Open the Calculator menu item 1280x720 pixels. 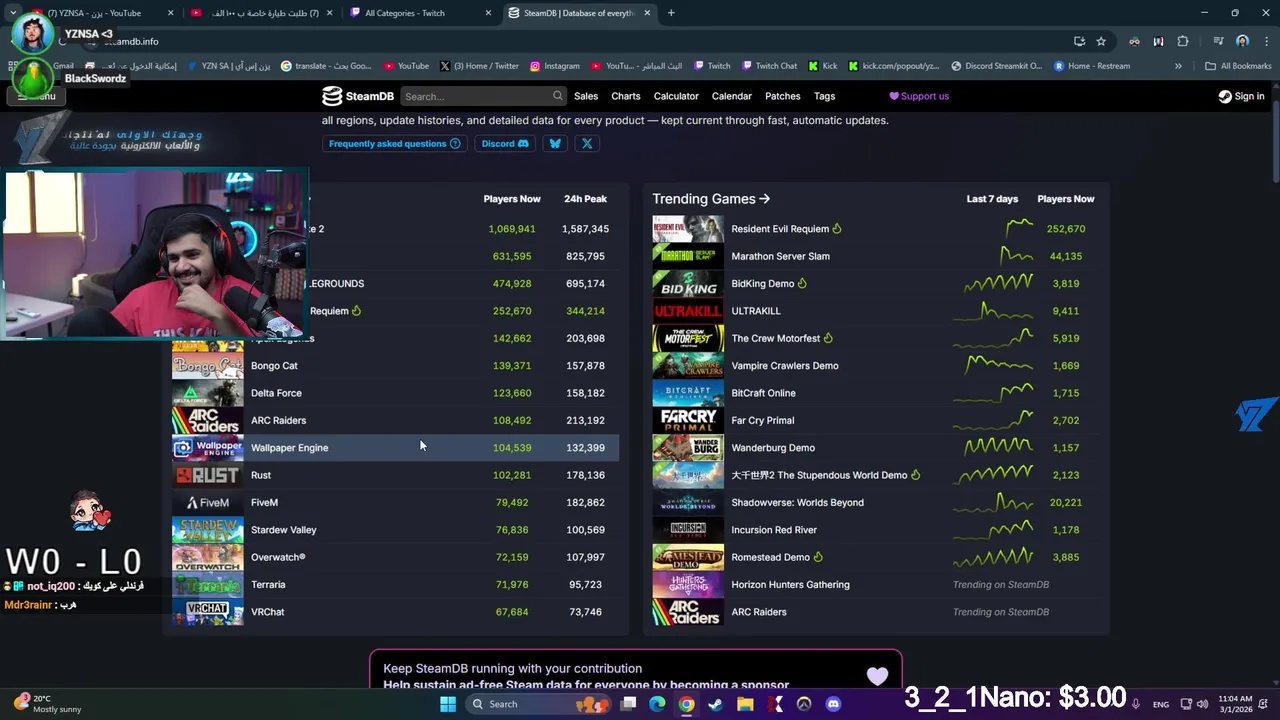tap(676, 96)
